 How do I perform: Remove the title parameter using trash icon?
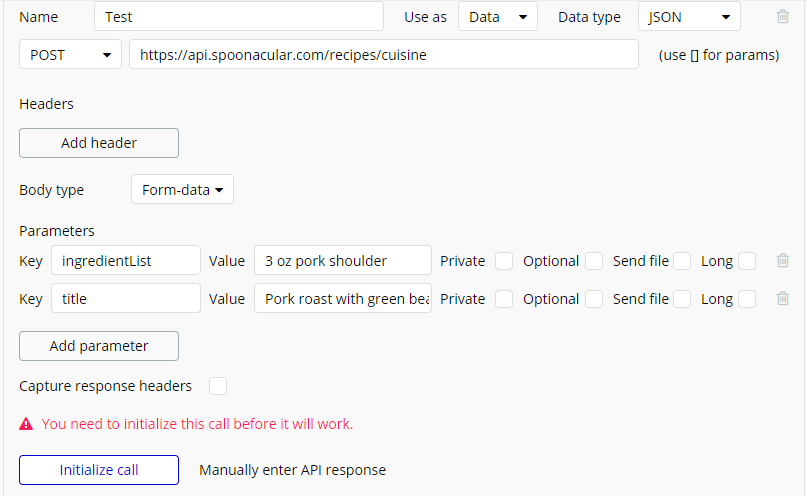[783, 298]
